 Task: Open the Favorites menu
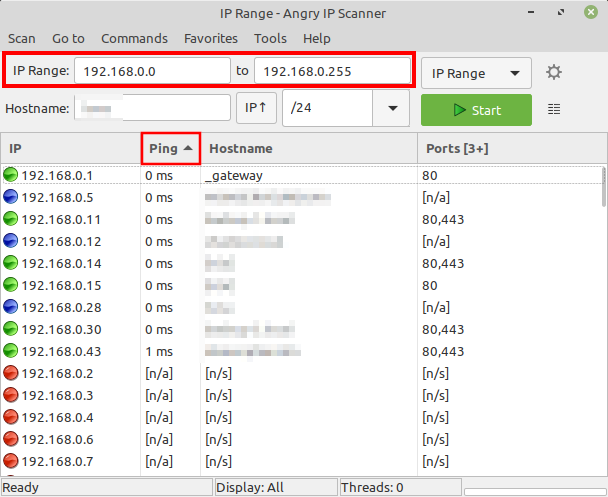[211, 38]
